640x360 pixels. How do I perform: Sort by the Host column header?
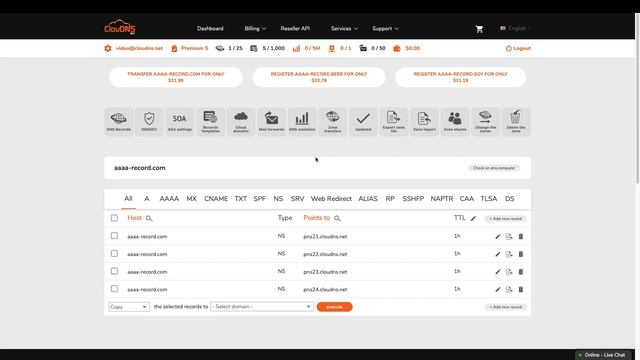(134, 218)
